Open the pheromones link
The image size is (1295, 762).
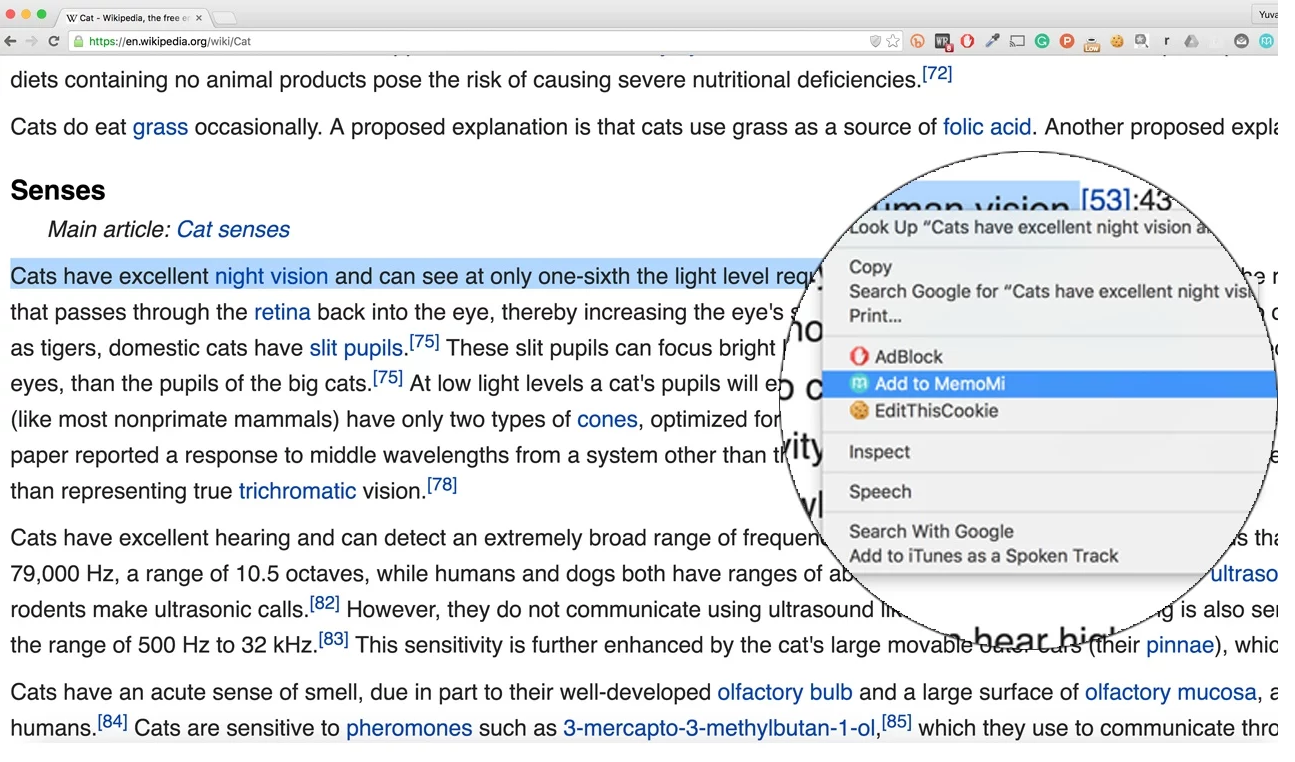tap(409, 728)
